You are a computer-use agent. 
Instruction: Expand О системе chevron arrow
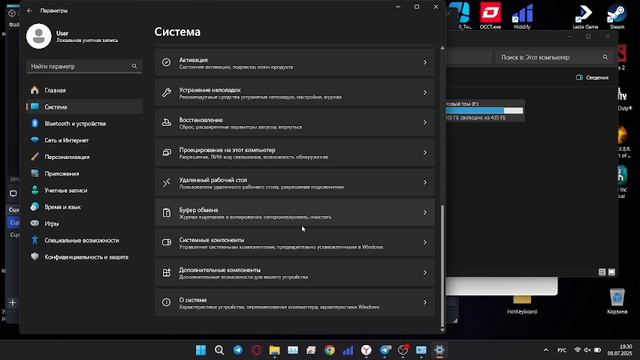(425, 302)
